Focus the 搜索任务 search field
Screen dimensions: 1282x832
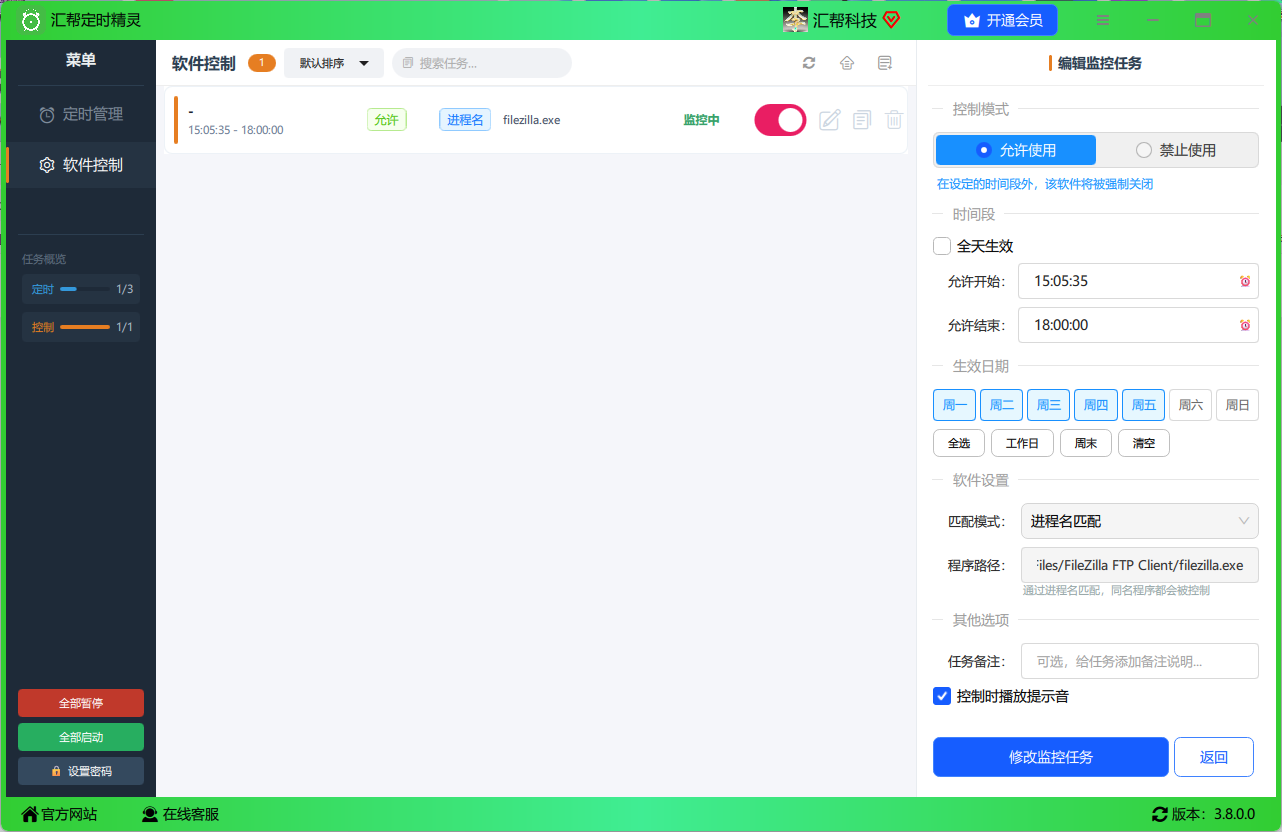pyautogui.click(x=482, y=63)
